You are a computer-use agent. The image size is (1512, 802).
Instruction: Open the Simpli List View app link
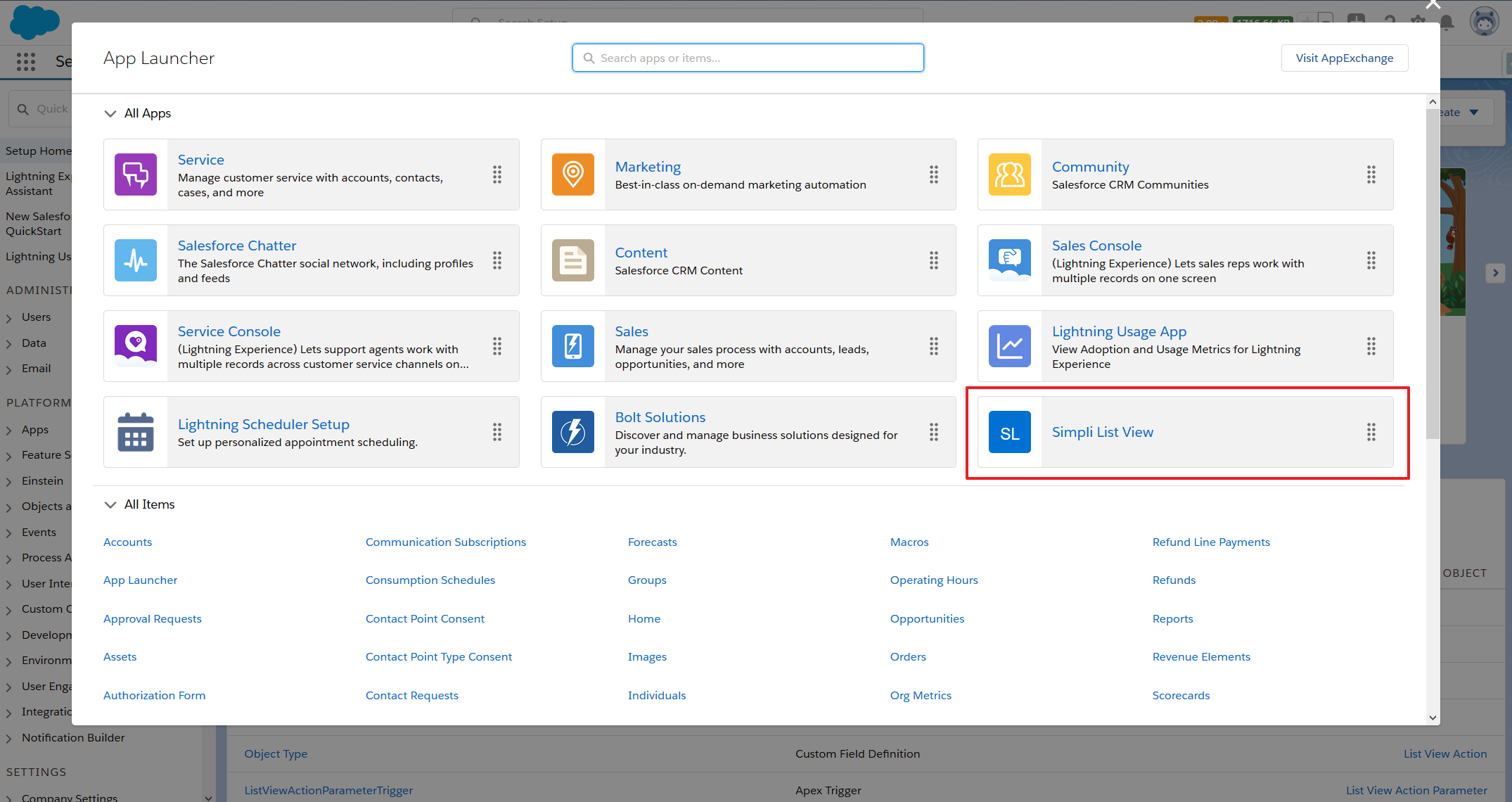click(x=1102, y=432)
